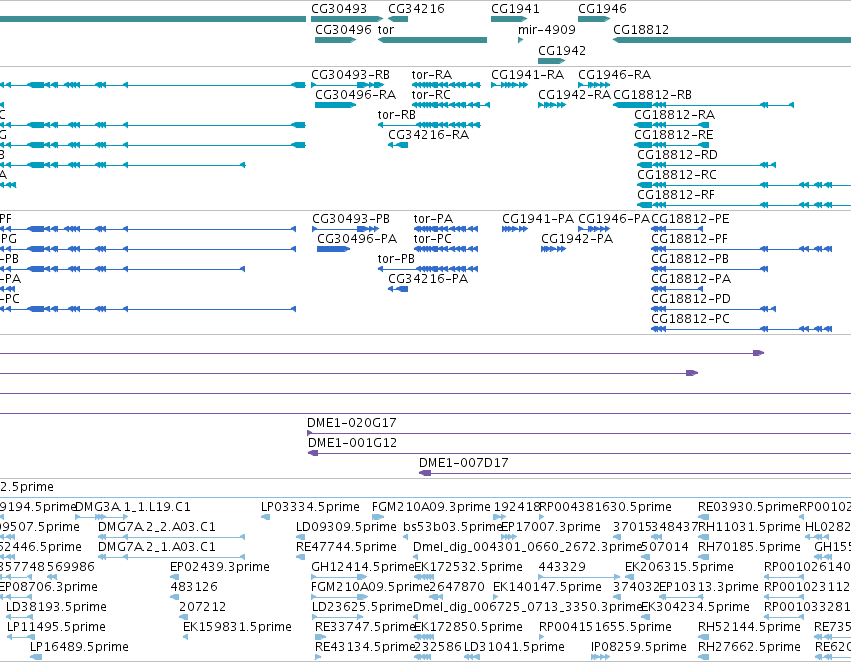Select the CG1941-PA protein
The height and width of the screenshot is (662, 851).
point(515,229)
